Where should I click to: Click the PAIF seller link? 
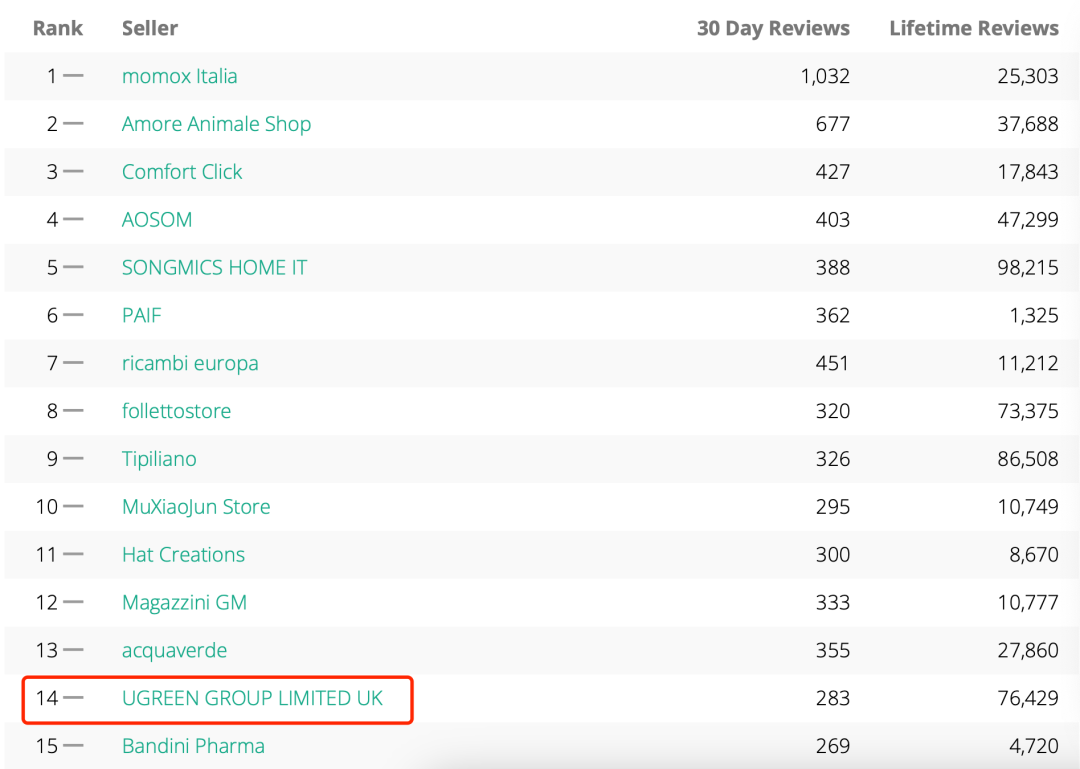coord(141,315)
